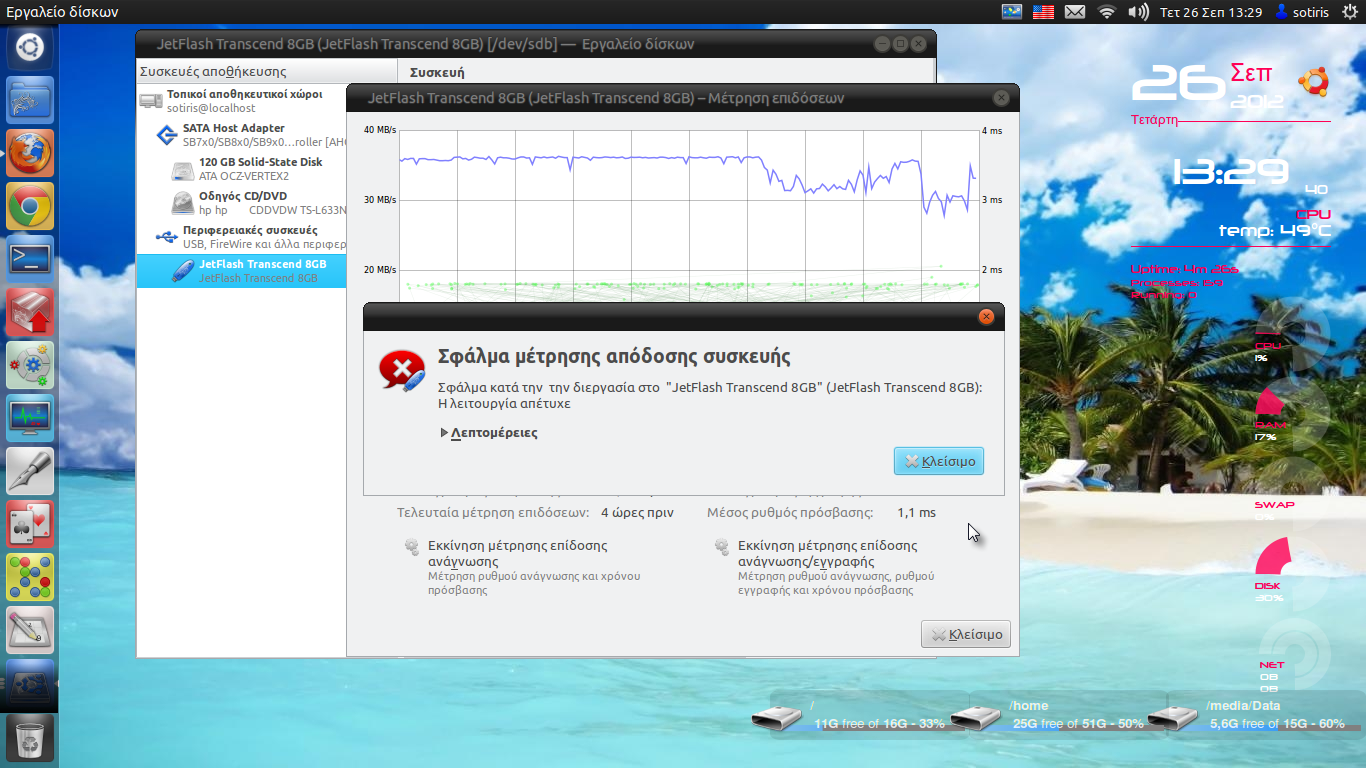Screen dimensions: 1366x768
Task: Click Κλείσιμο in the error dialog
Action: (x=939, y=461)
